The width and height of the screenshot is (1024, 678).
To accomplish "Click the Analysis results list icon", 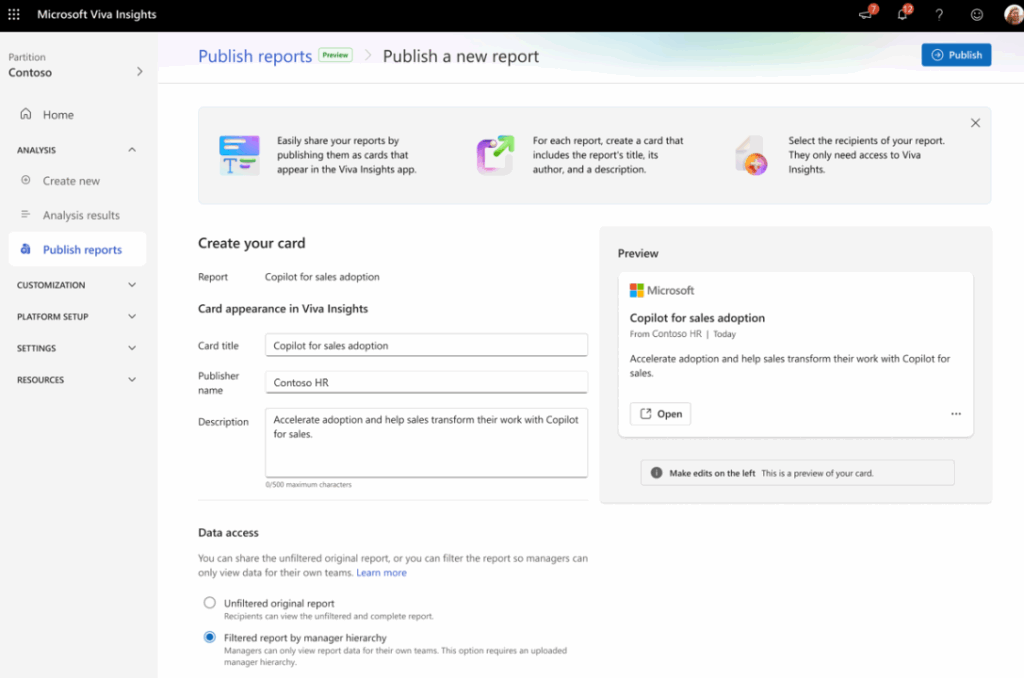I will point(25,214).
